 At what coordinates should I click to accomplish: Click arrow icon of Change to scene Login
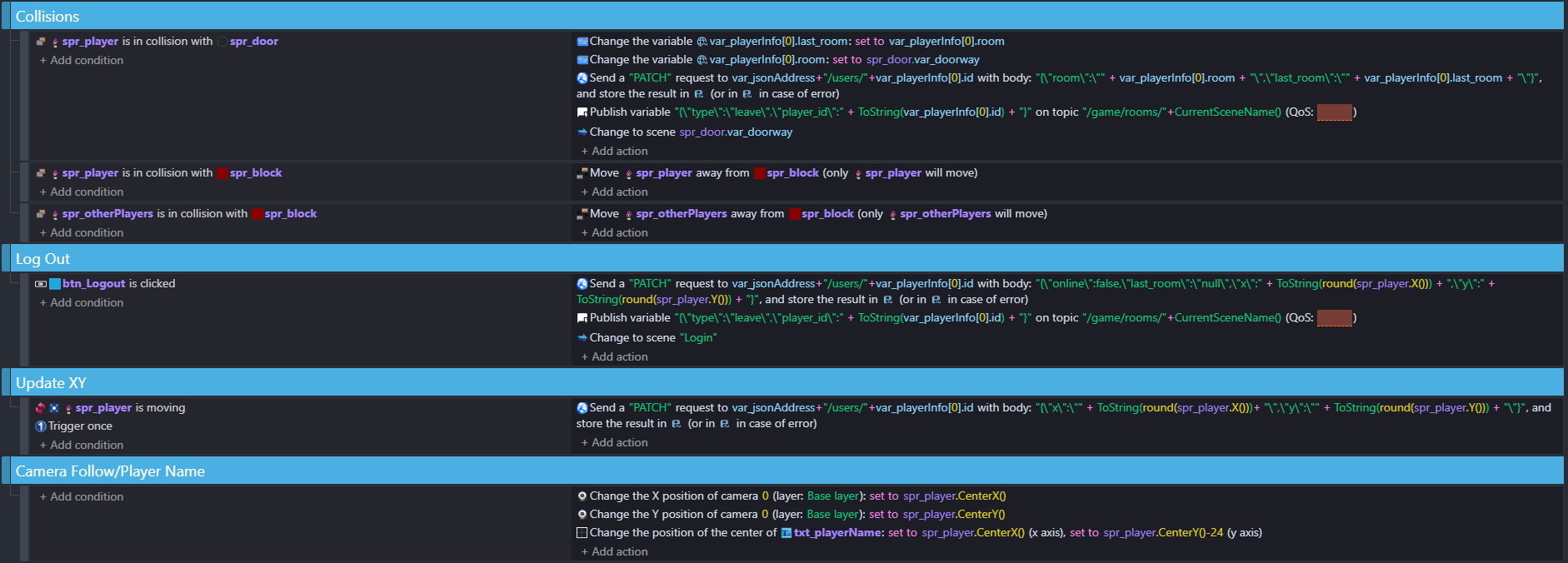tap(582, 338)
